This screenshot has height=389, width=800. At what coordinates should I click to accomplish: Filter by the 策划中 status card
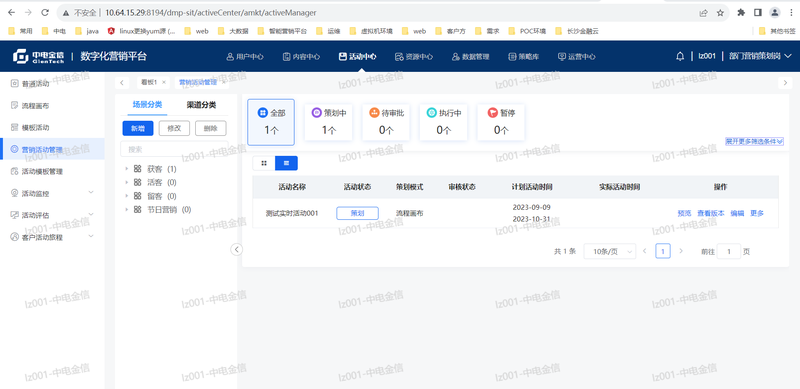pos(328,122)
